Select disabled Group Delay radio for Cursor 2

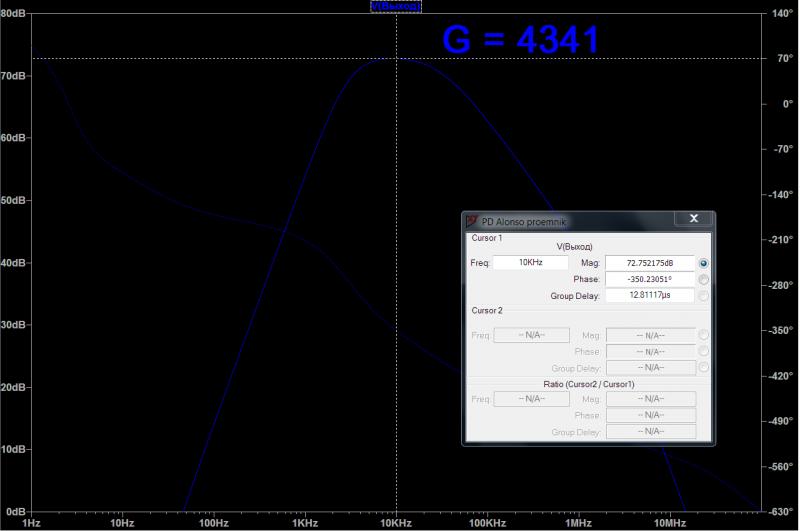click(704, 367)
